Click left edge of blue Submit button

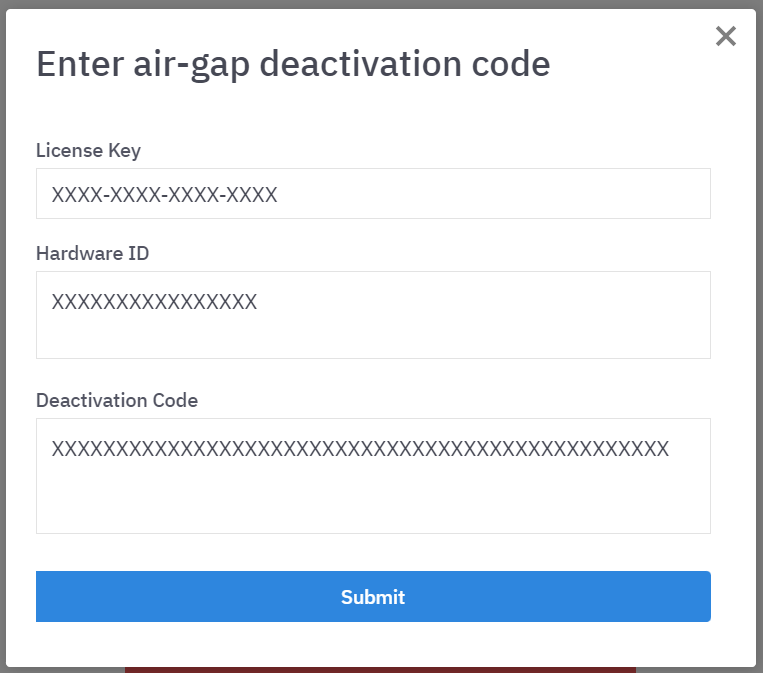pos(46,597)
